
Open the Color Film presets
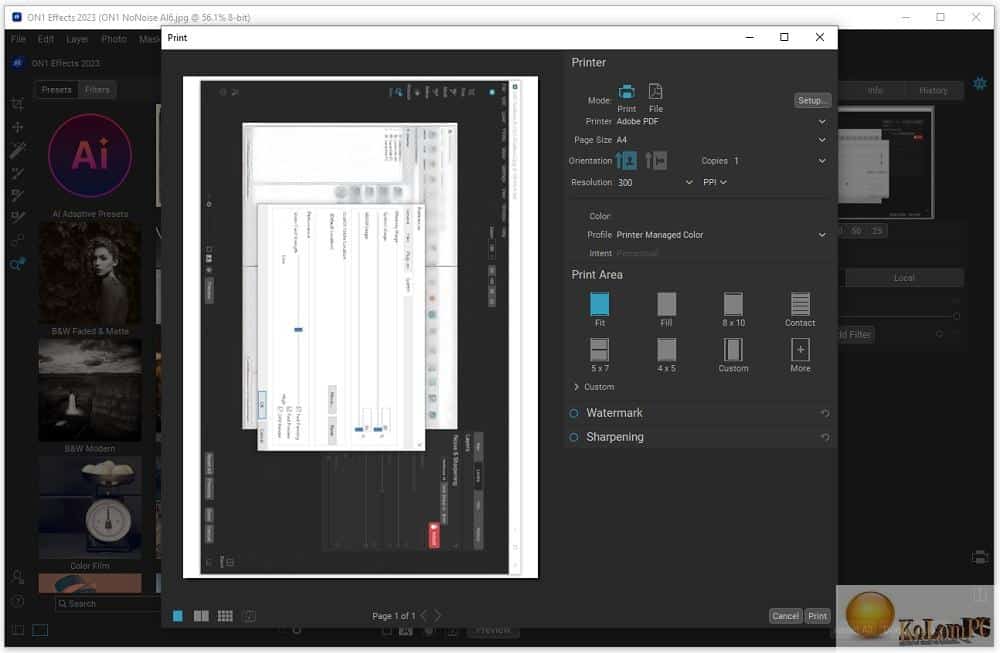90,513
